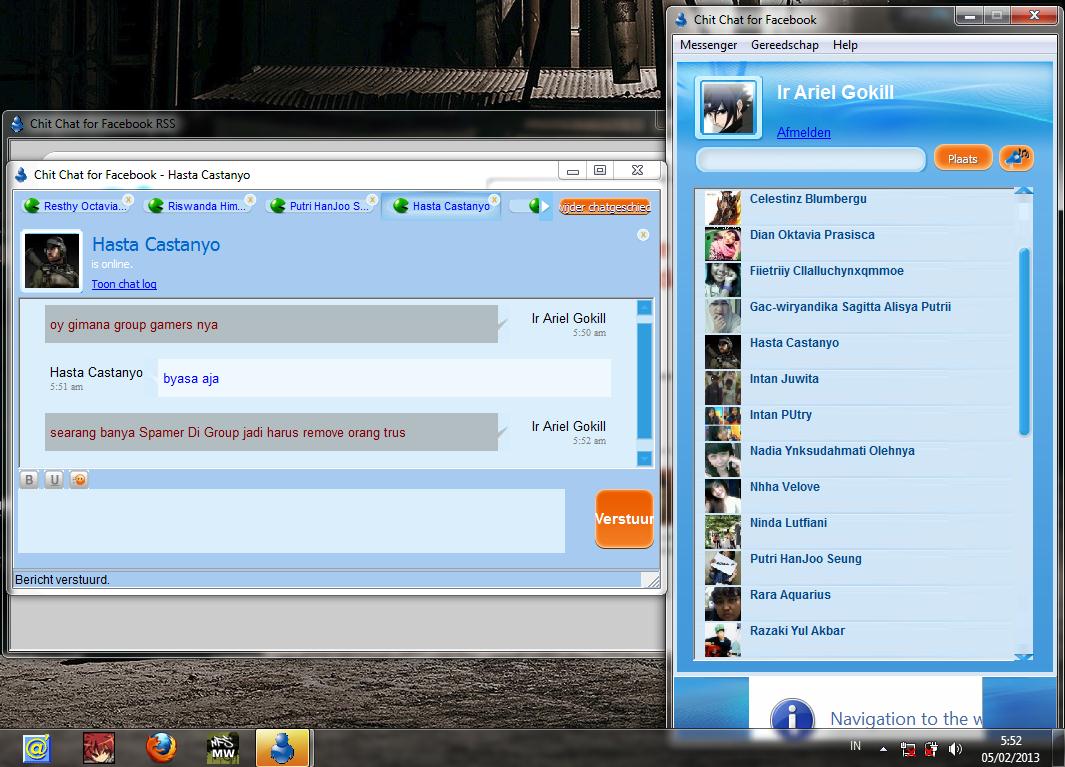
Task: Click Celestinz Blumbergu contact thumbnail
Action: pos(723,207)
